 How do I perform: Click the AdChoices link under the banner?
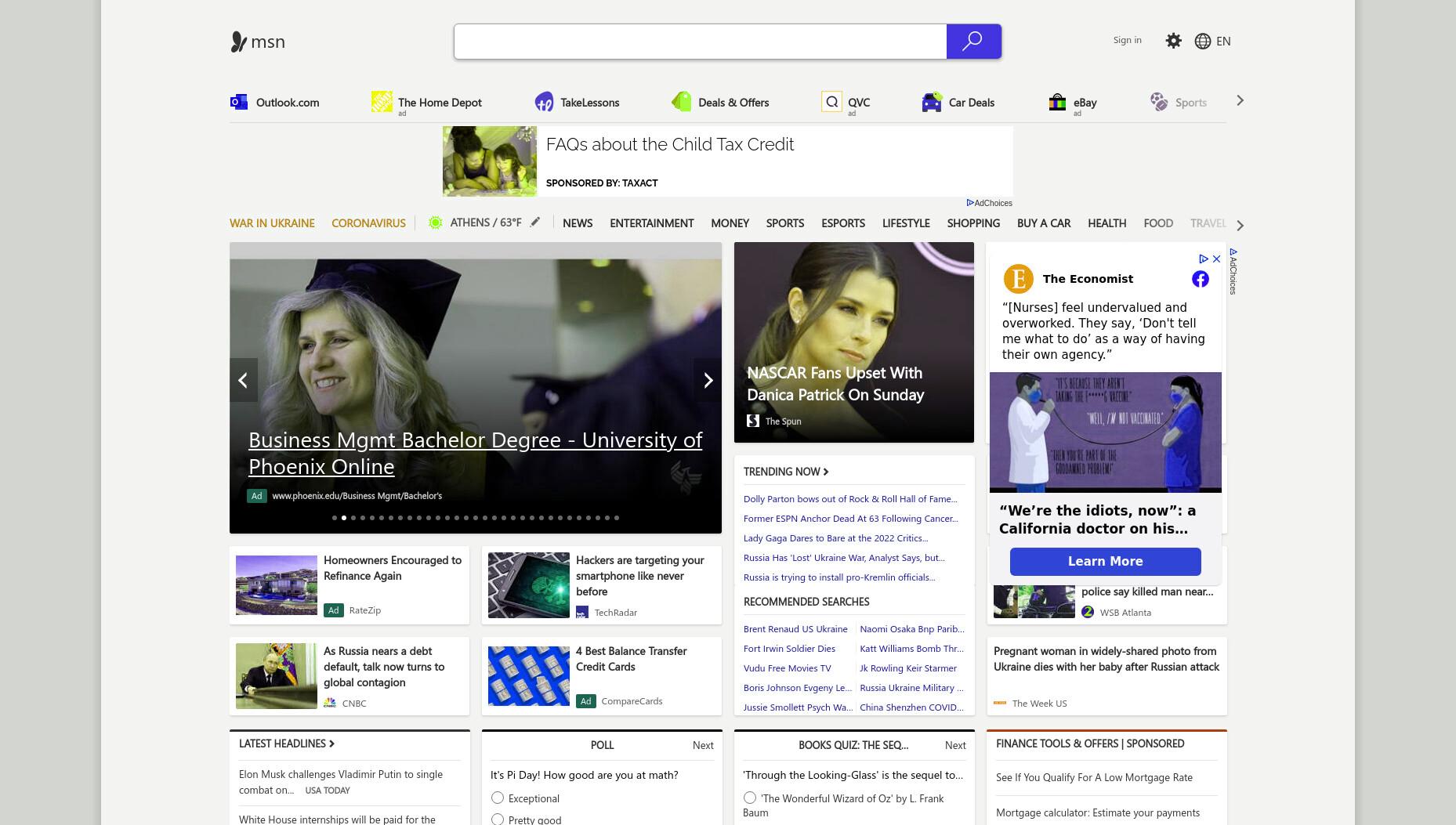(990, 203)
